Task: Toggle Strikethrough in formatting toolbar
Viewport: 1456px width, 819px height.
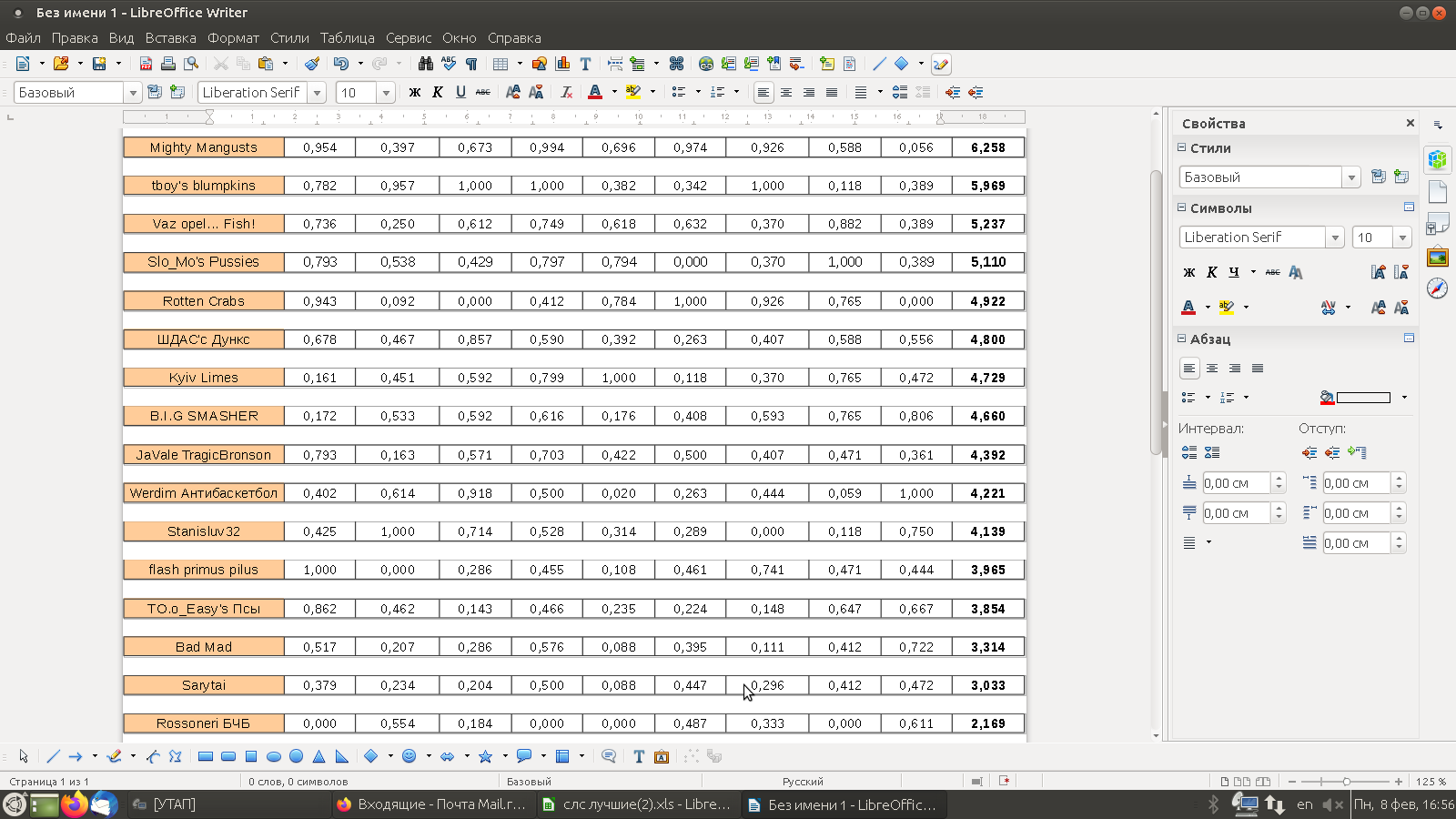Action: click(483, 92)
